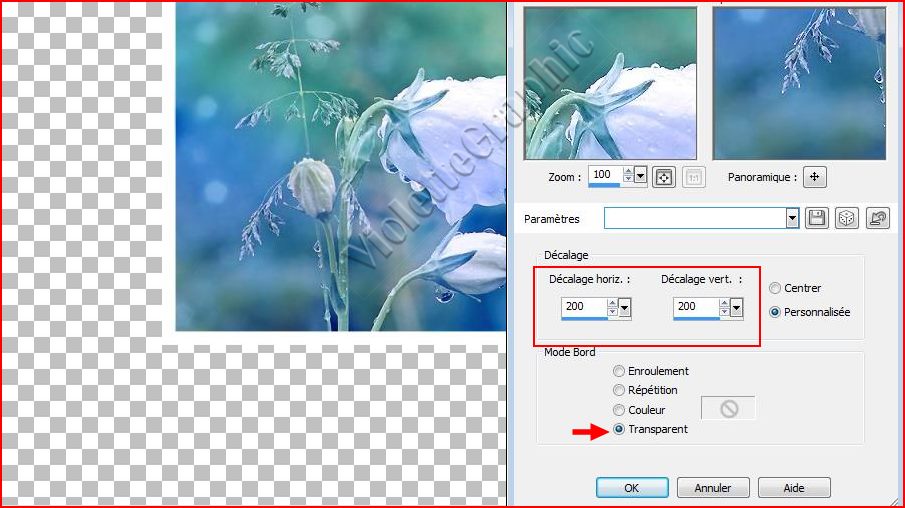Choose Enroulement edge mode
Viewport: 905px width, 508px height.
click(619, 371)
